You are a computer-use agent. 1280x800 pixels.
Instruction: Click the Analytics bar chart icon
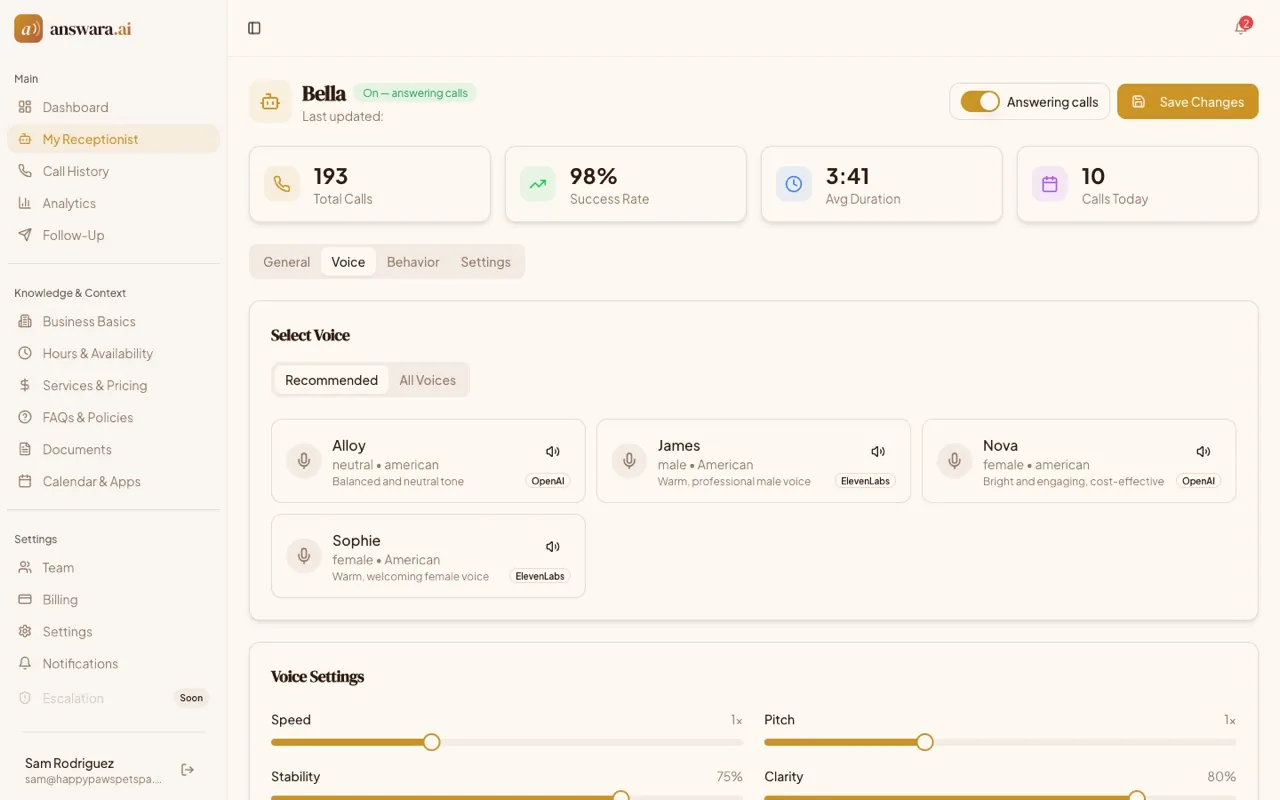point(25,203)
